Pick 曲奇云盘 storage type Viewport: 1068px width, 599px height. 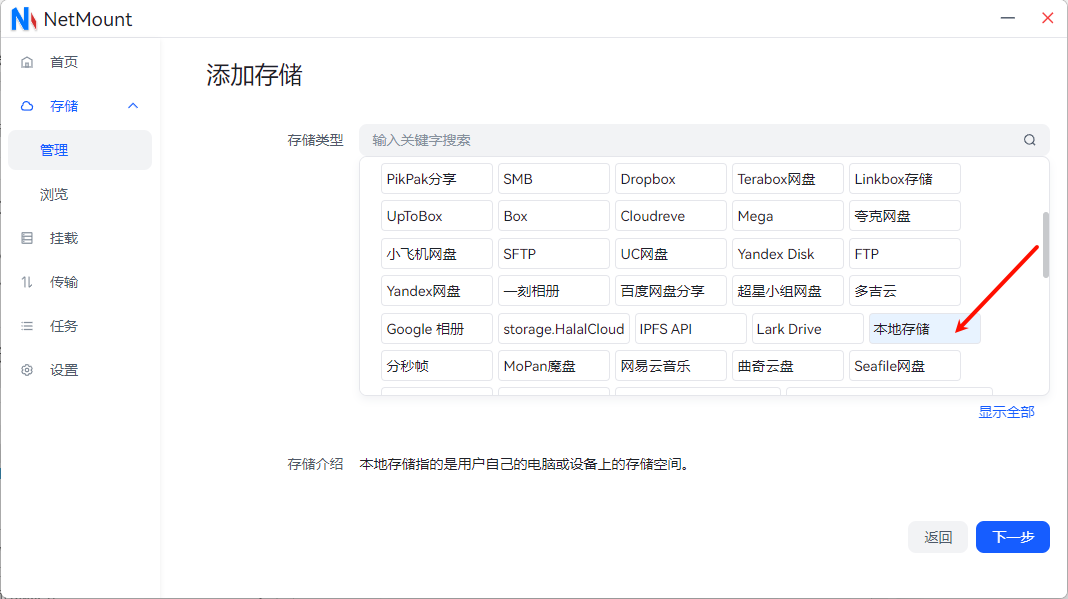point(788,366)
